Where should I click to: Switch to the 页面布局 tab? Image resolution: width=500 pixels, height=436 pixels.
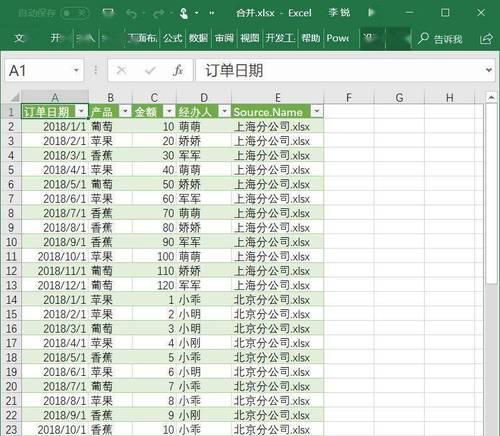[142, 38]
